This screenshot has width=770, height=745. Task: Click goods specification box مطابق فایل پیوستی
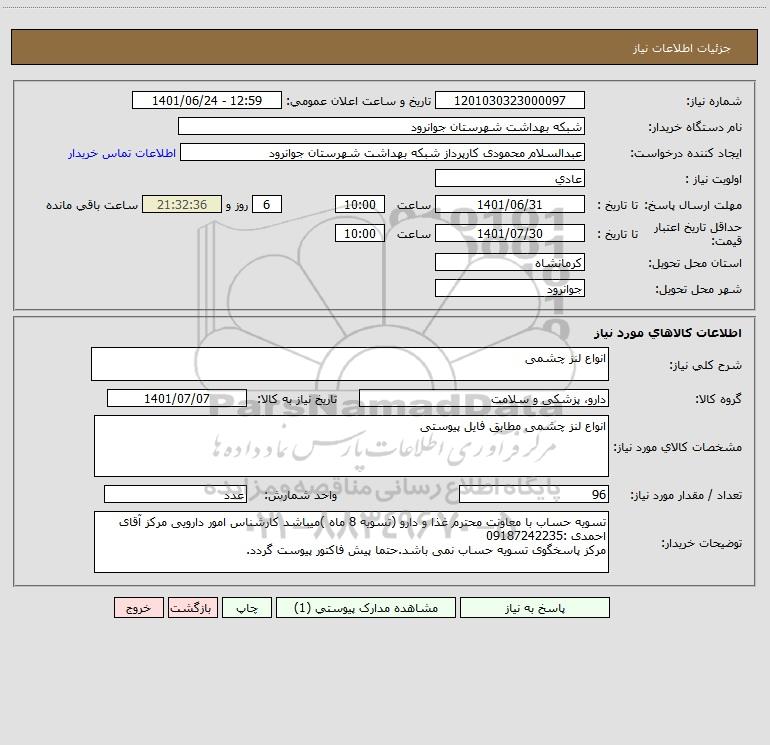point(351,446)
